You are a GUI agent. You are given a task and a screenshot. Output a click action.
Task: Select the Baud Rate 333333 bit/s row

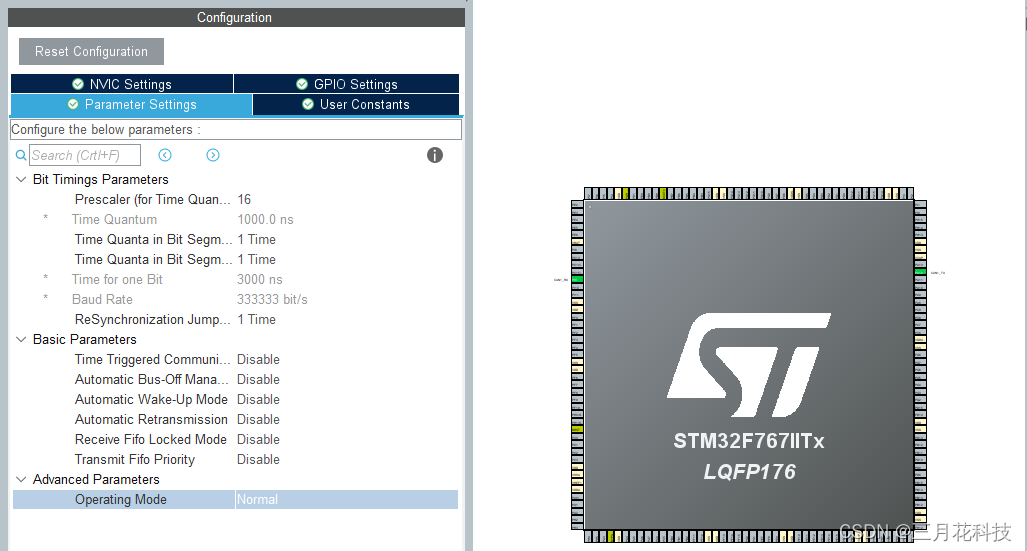pyautogui.click(x=236, y=299)
